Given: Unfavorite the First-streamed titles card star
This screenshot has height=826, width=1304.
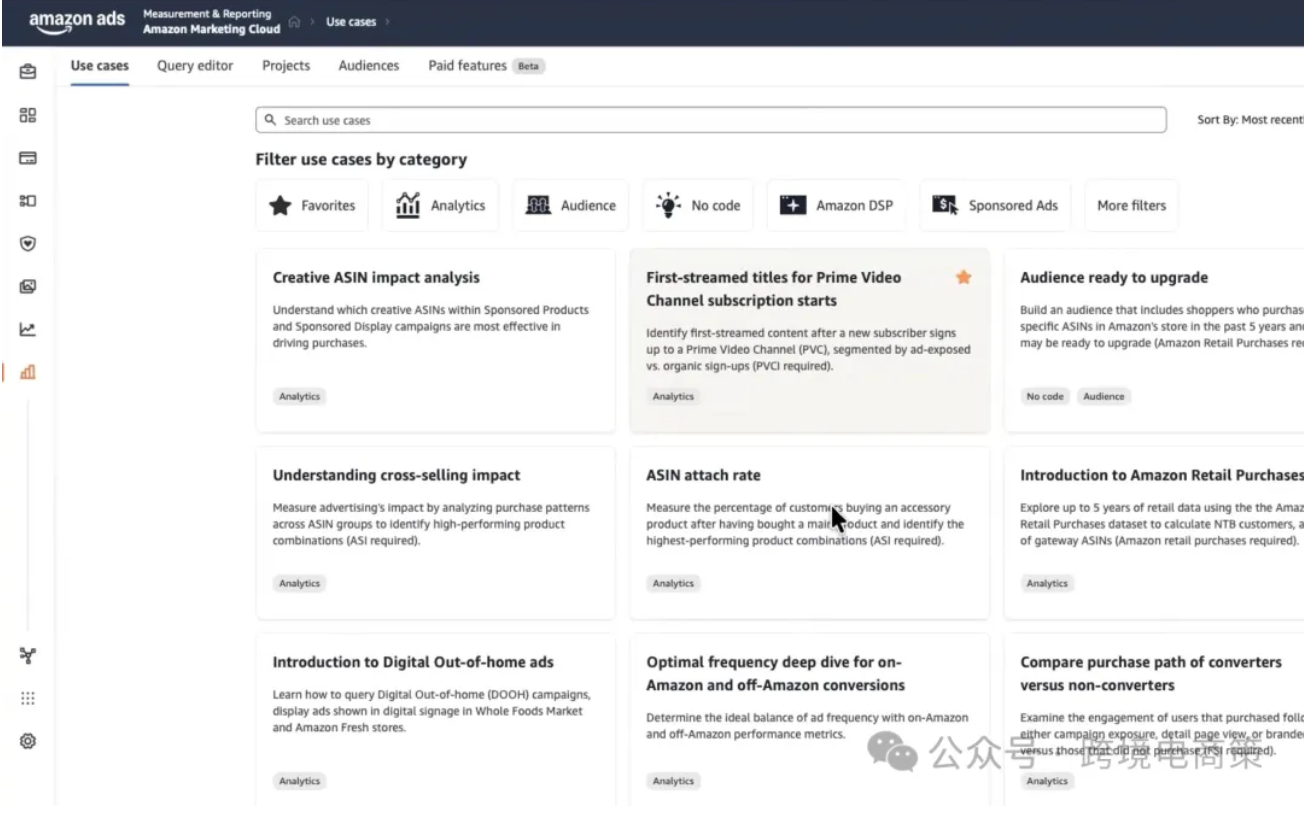Looking at the screenshot, I should 963,277.
